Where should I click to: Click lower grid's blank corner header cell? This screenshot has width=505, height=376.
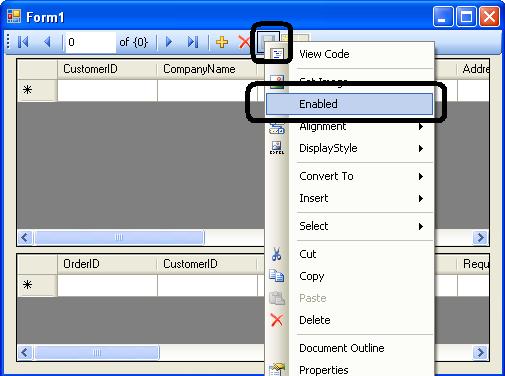click(37, 264)
